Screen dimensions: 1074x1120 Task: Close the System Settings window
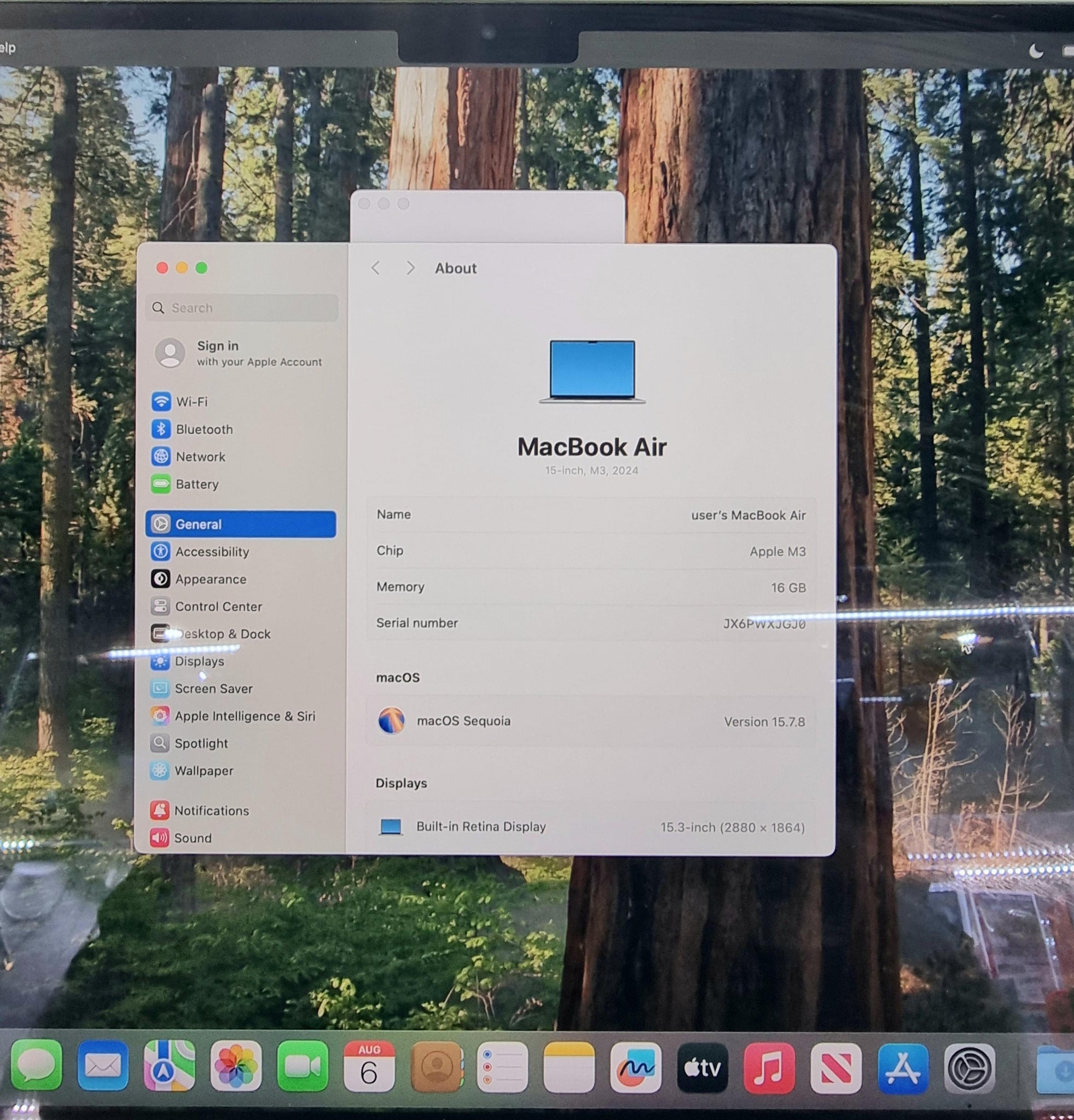(x=162, y=267)
